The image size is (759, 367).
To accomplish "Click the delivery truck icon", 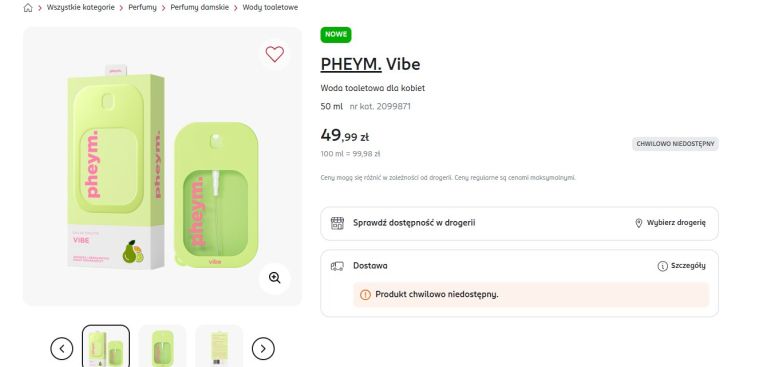I will pos(337,266).
